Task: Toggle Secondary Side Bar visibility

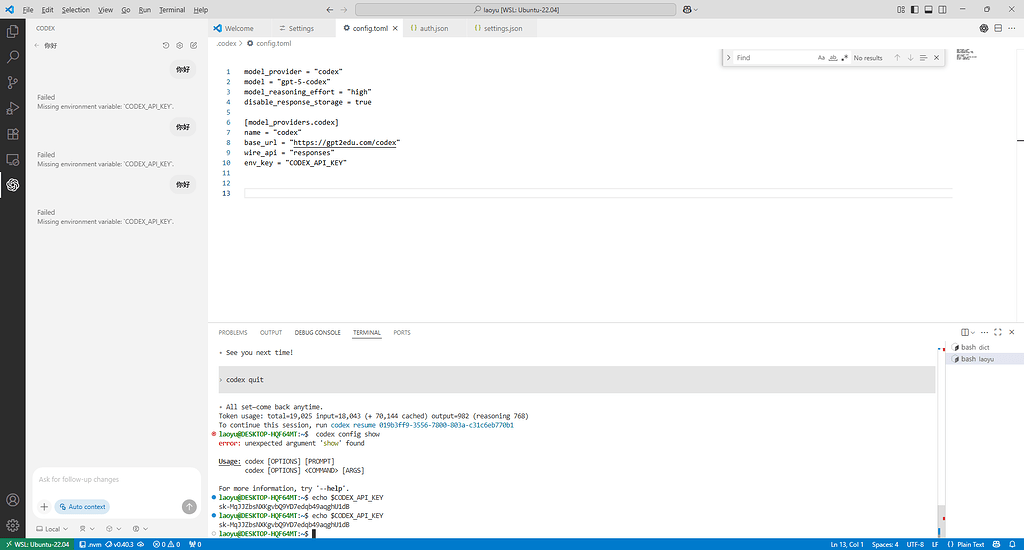Action: (x=942, y=10)
